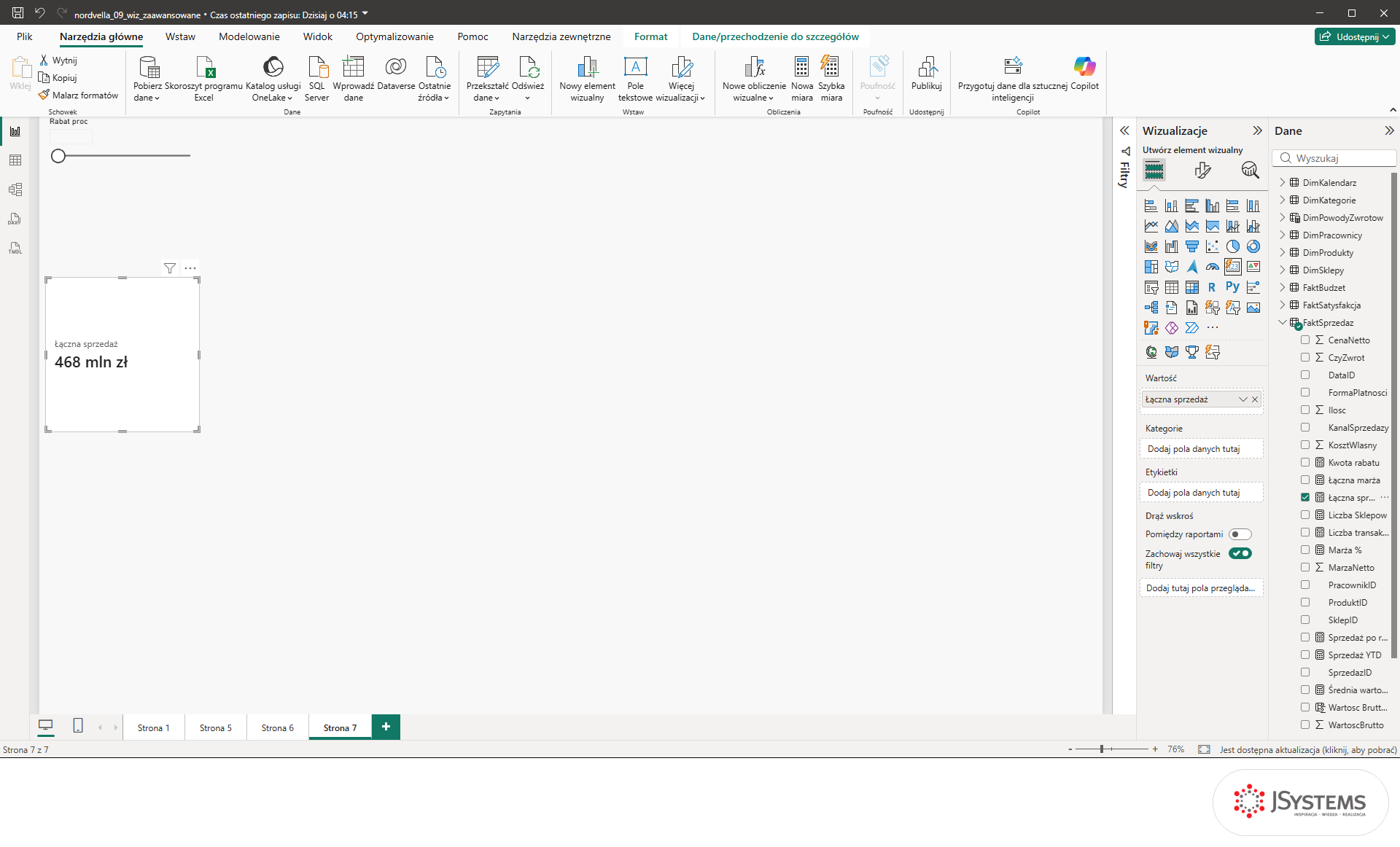
Task: Click the Udostępnij share button
Action: point(1356,36)
